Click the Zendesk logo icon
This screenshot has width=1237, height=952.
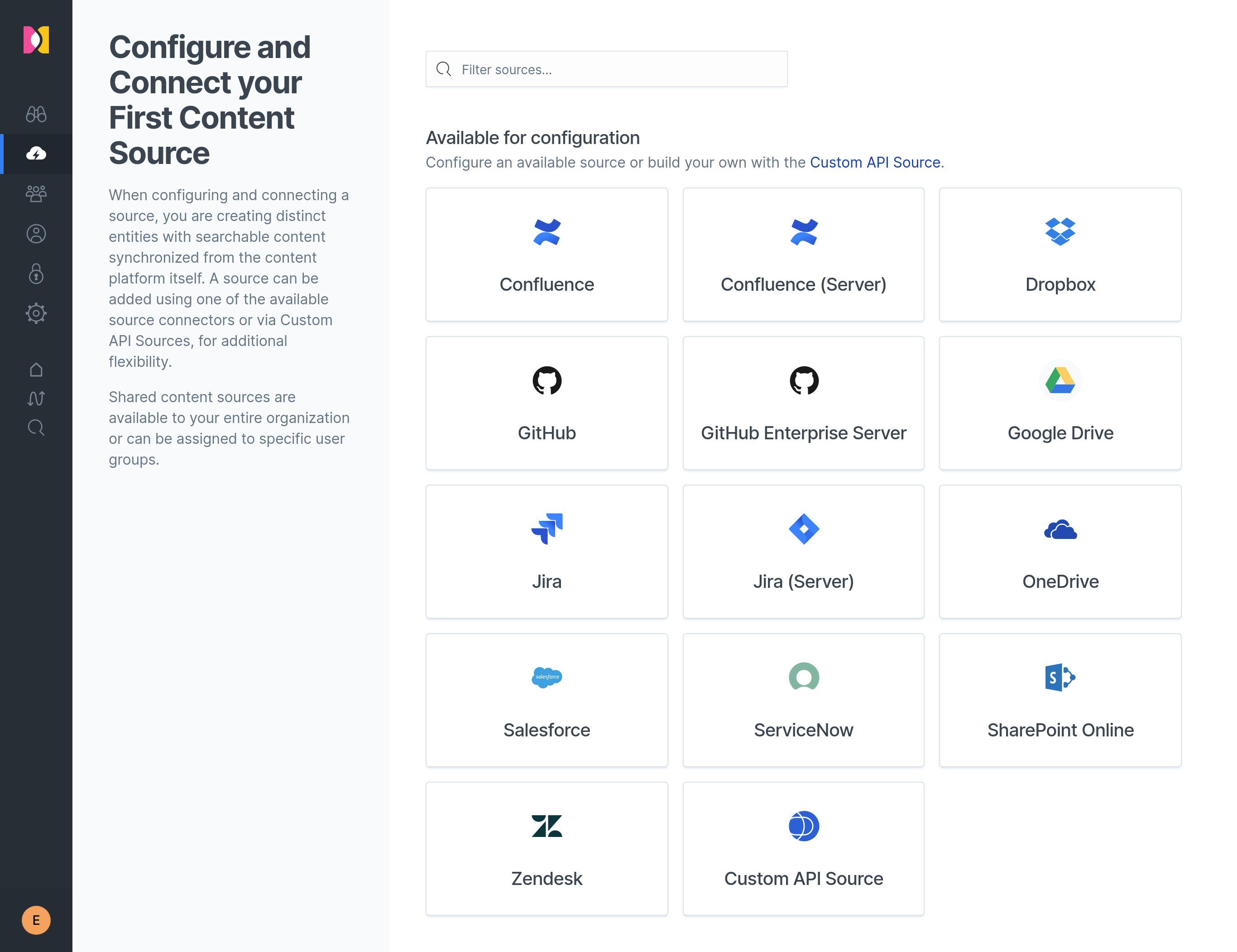(x=547, y=826)
